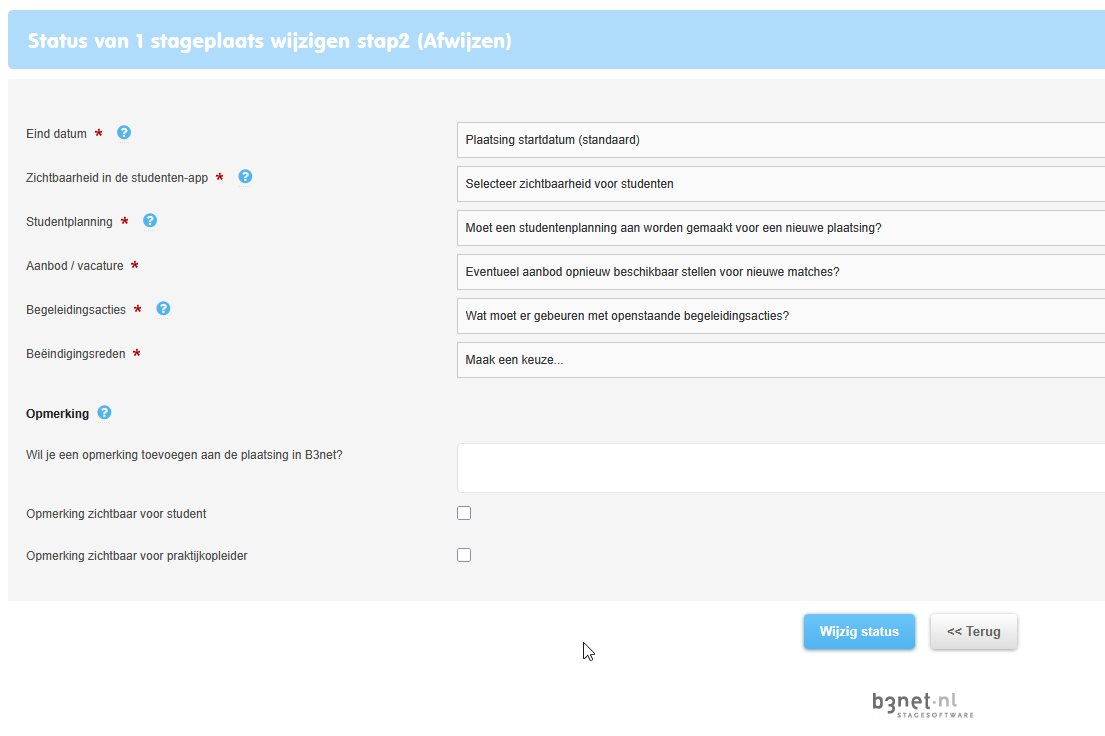
Task: Expand Selecteer zichtbaarheid voor studenten dropdown
Action: point(781,184)
